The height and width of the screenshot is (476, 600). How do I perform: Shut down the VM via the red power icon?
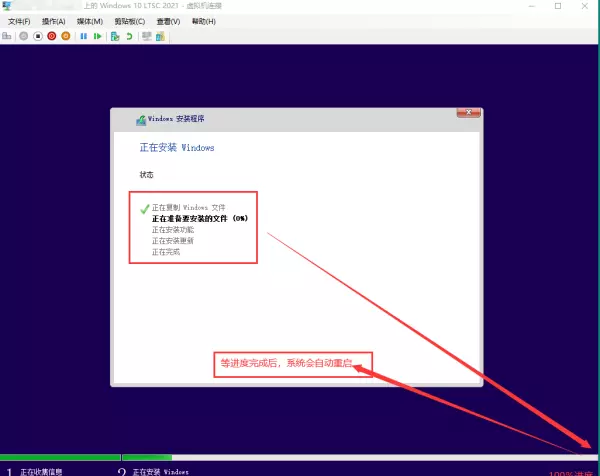pyautogui.click(x=52, y=36)
